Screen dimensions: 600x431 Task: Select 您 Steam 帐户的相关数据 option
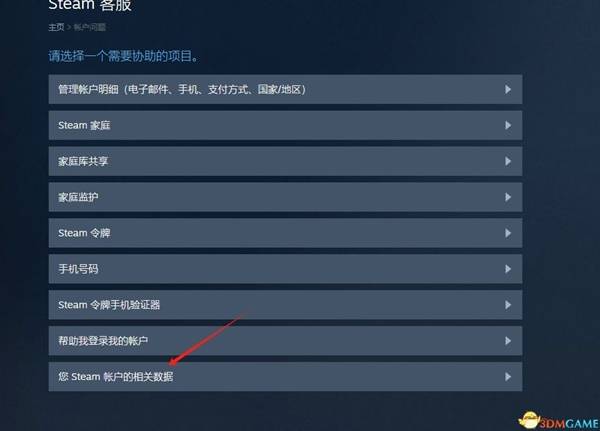pos(285,377)
